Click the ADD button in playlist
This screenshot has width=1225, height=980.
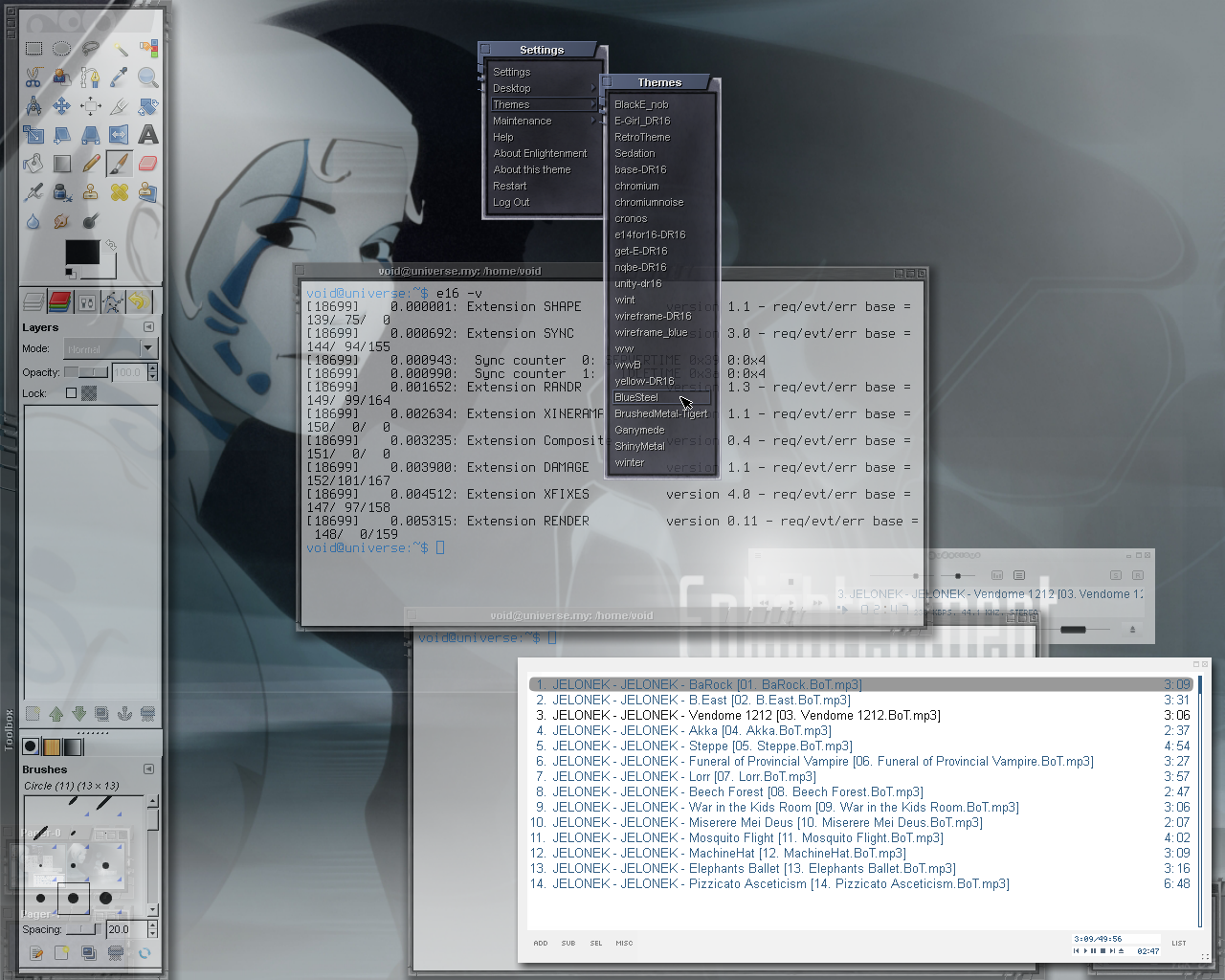[x=541, y=943]
